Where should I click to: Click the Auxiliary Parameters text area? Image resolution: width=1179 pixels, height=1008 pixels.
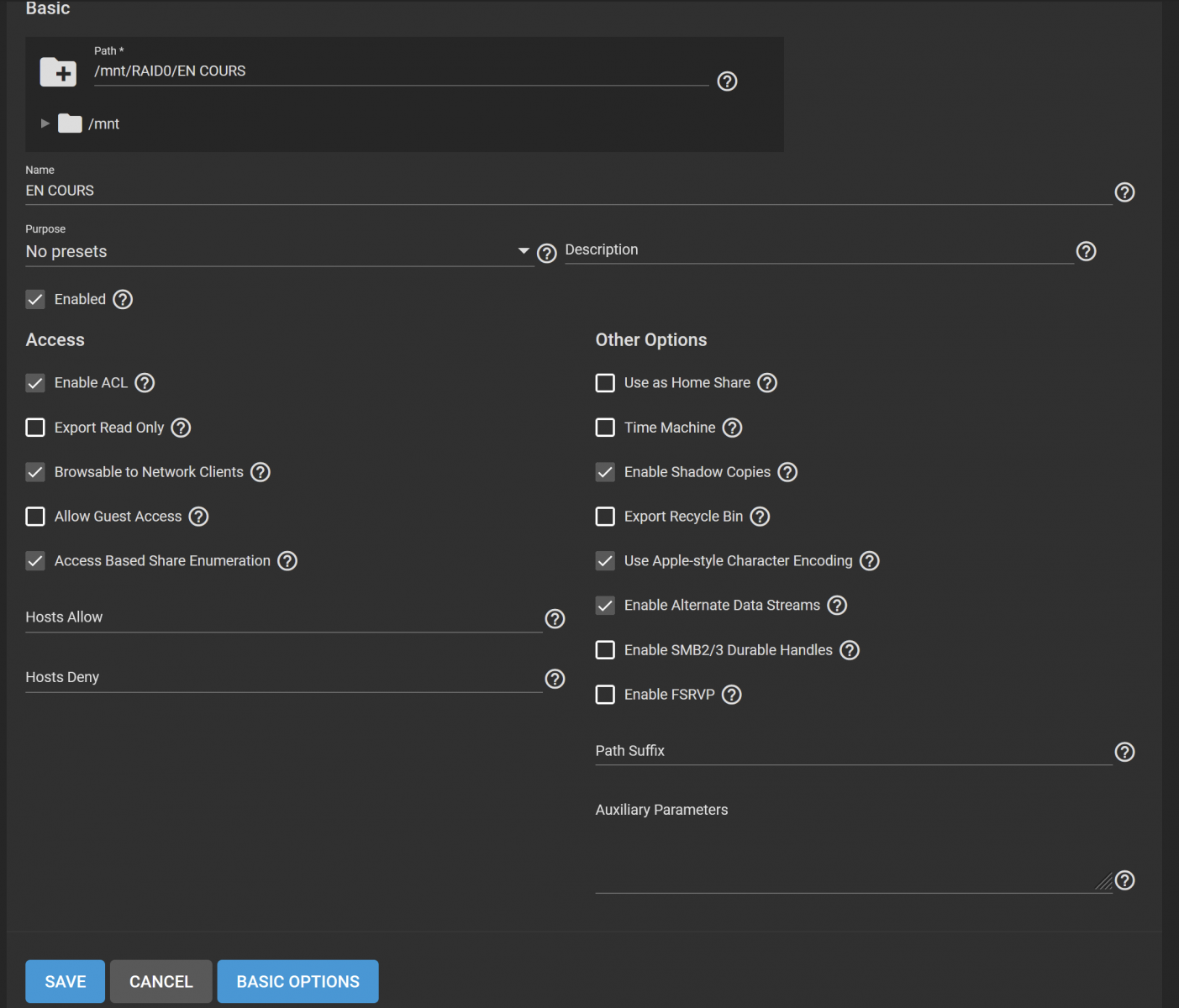coord(853,848)
